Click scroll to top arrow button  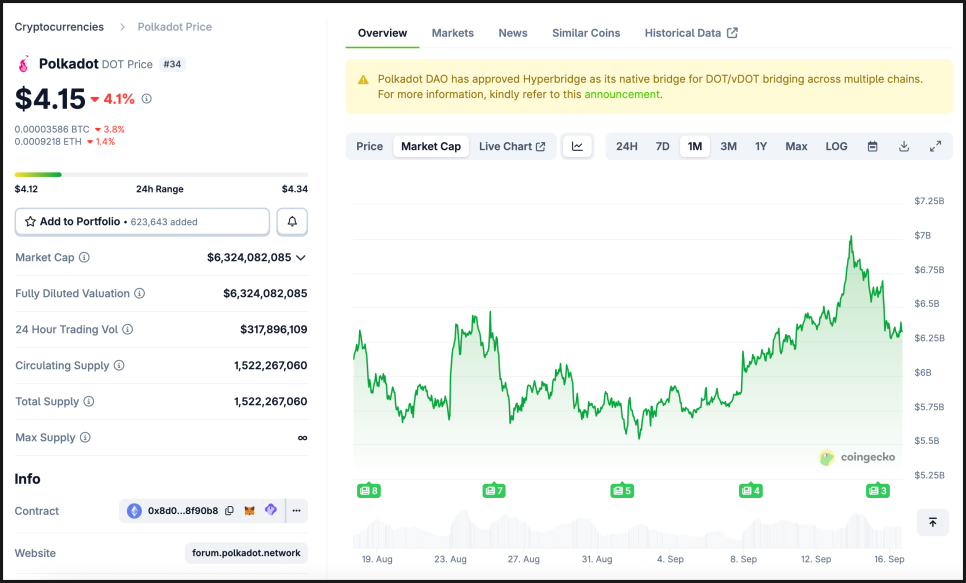click(932, 522)
